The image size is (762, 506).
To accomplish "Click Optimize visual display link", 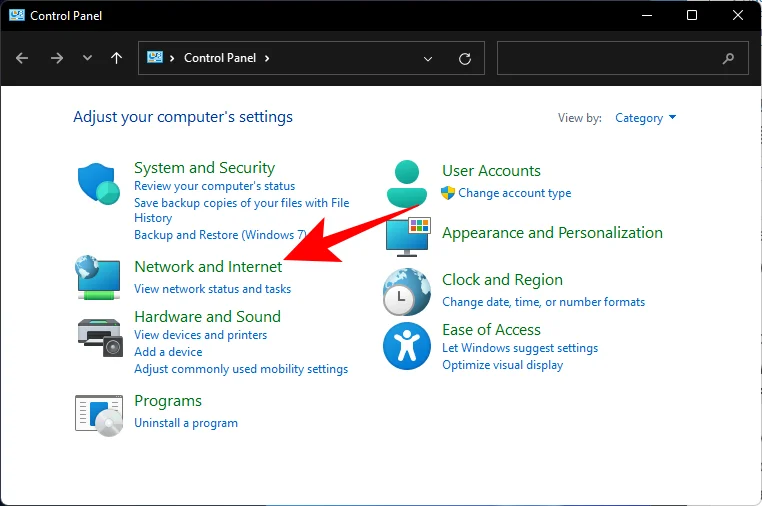I will click(502, 365).
